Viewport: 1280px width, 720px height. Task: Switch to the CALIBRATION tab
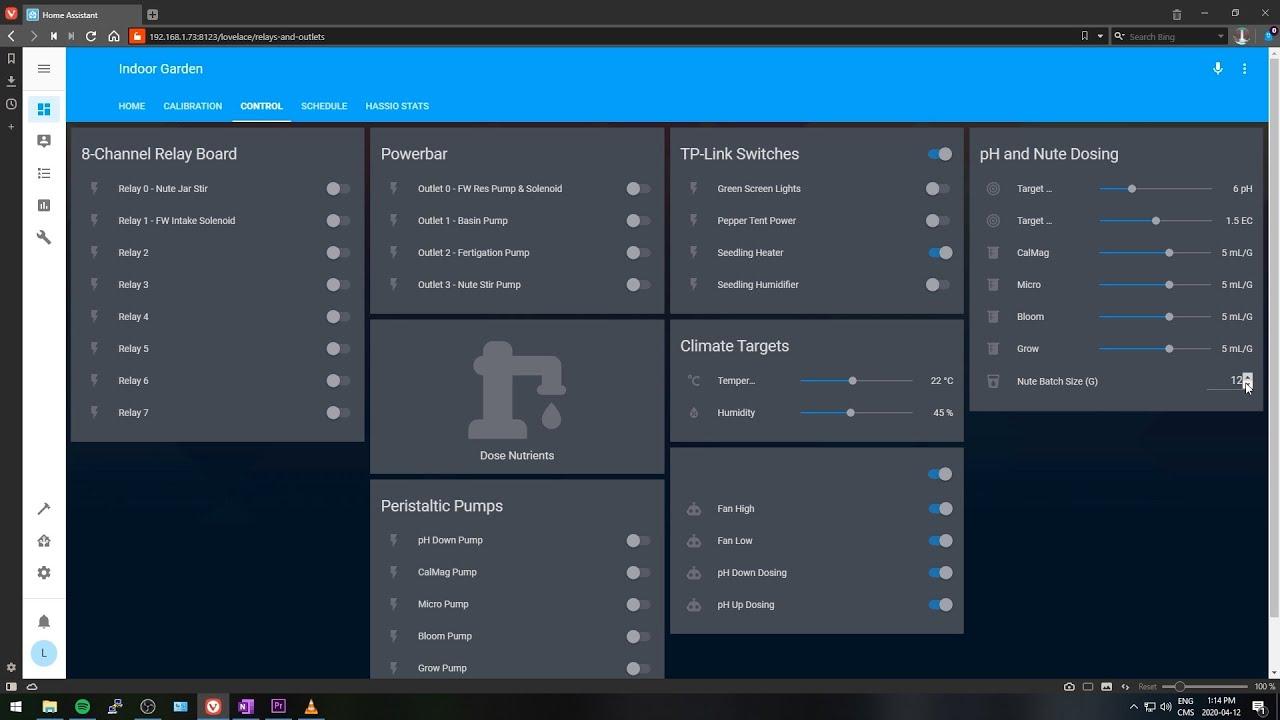pos(193,106)
